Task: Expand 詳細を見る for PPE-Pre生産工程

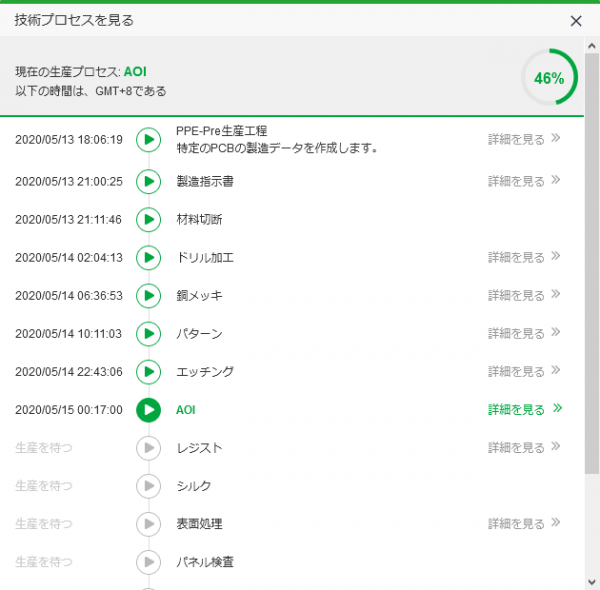Action: pos(524,140)
